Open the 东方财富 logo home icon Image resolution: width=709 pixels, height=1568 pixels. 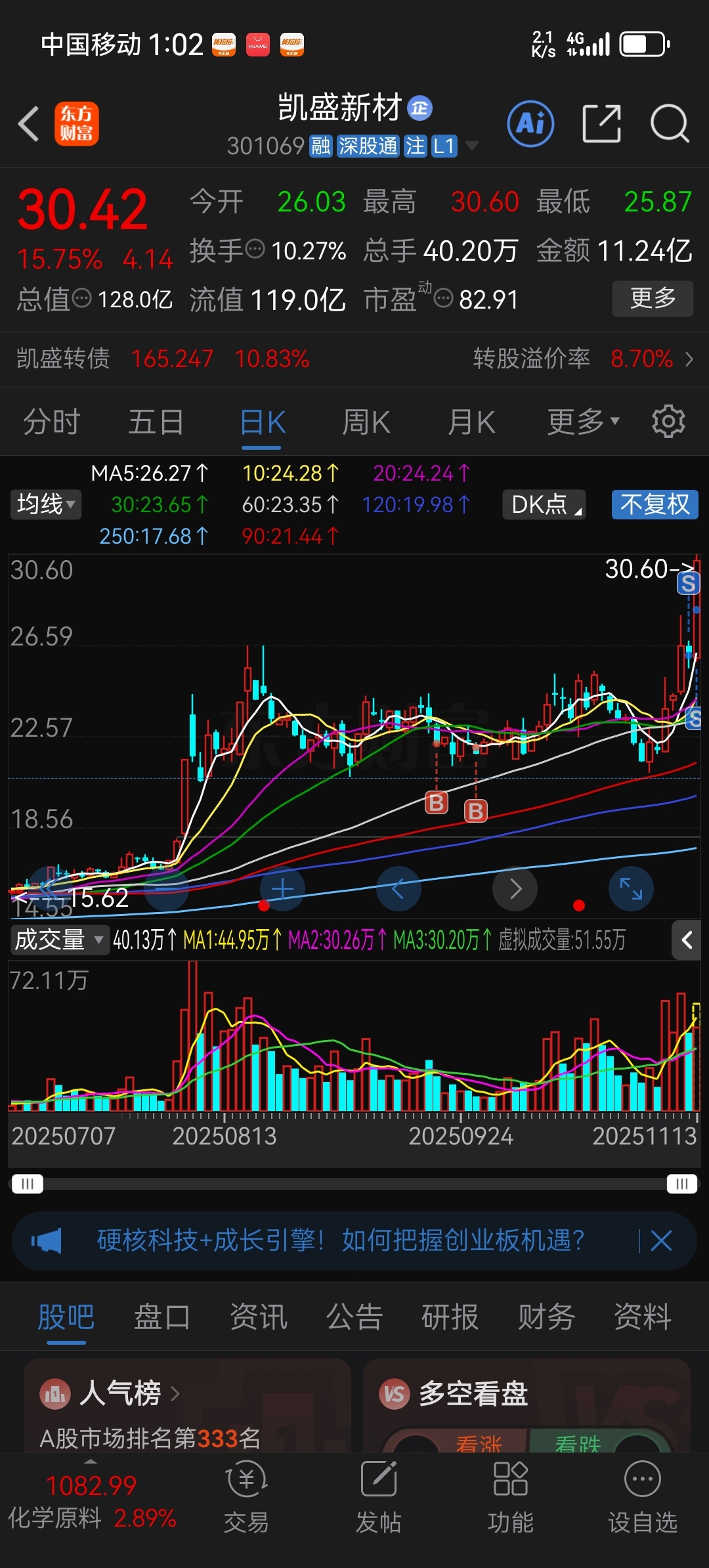coord(77,123)
